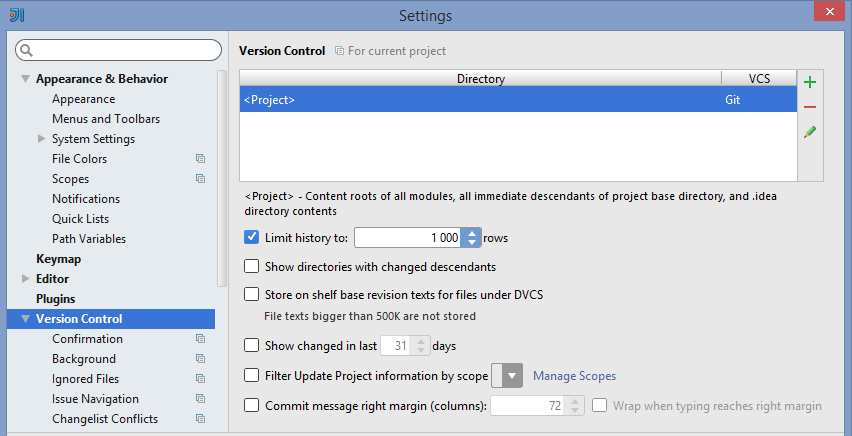
Task: Open the Update Project scope dropdown
Action: pos(507,376)
